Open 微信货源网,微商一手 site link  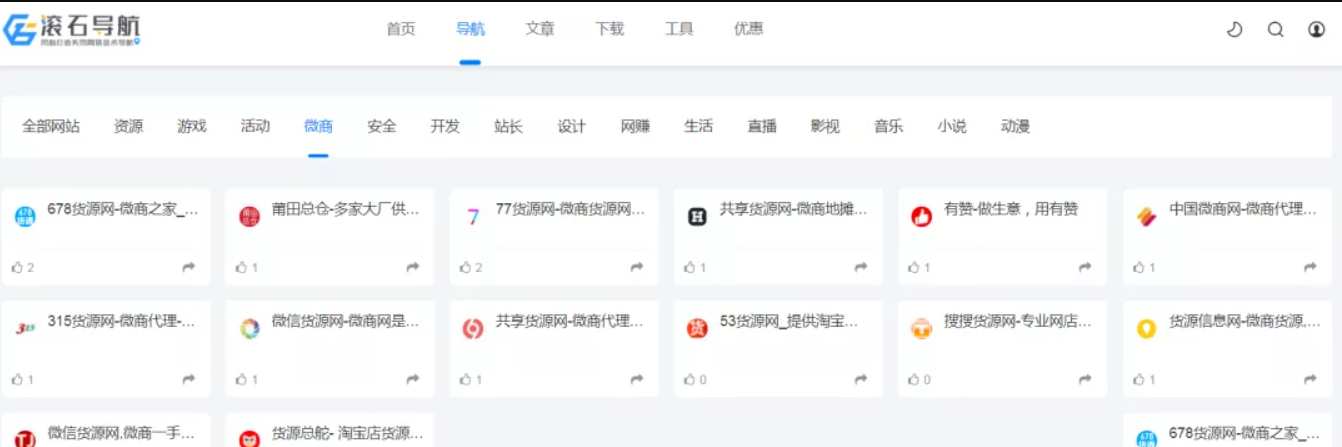pos(122,434)
